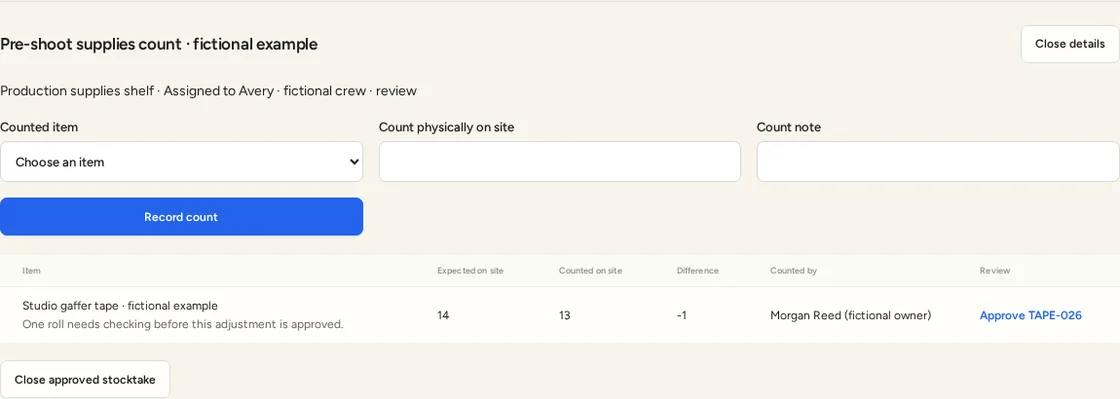
Task: Select the Expected on site column header
Action: point(470,271)
